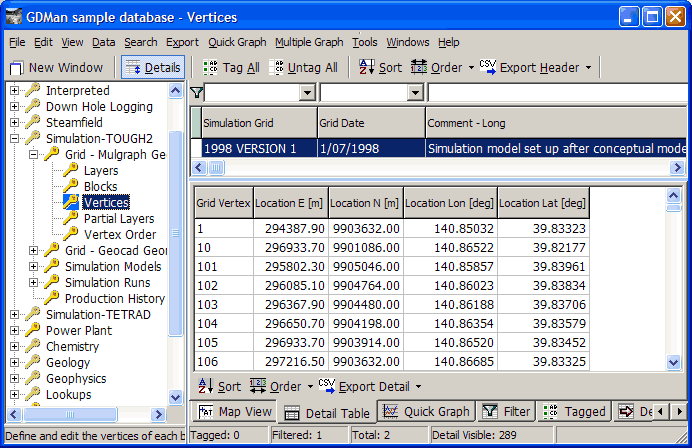The height and width of the screenshot is (448, 692).
Task: Open the Export Detail dropdown arrow
Action: coord(418,387)
